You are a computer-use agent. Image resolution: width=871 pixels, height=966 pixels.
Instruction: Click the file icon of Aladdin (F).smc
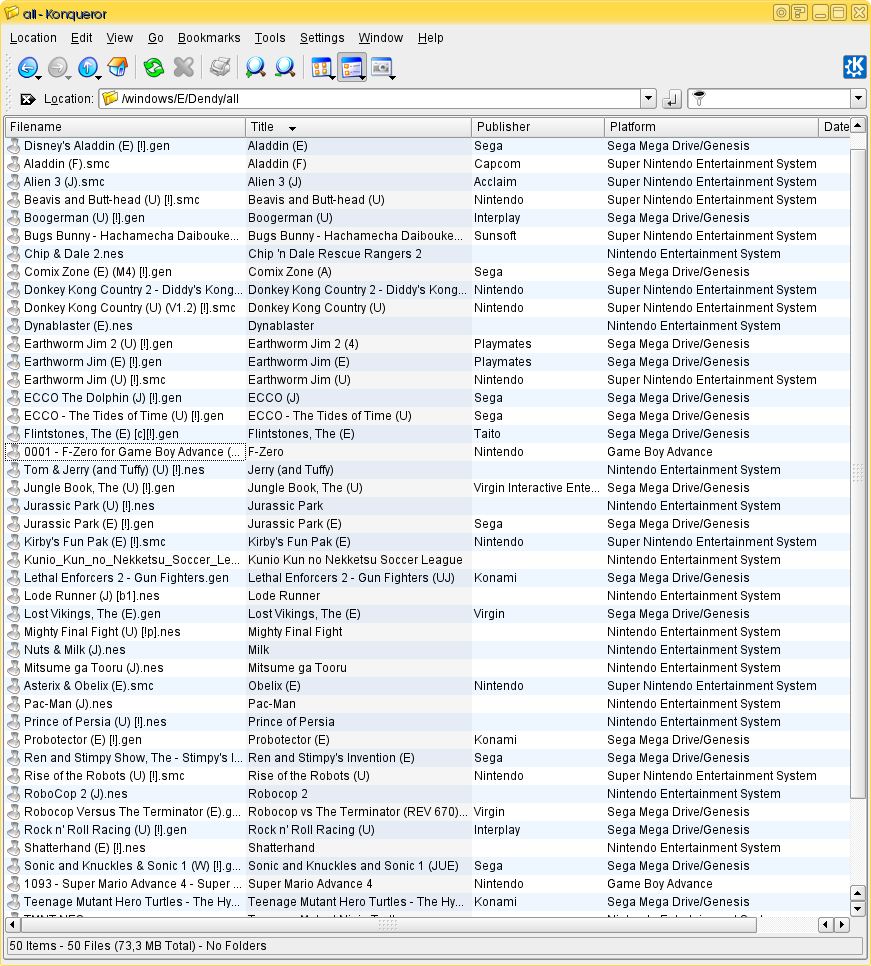tap(14, 164)
